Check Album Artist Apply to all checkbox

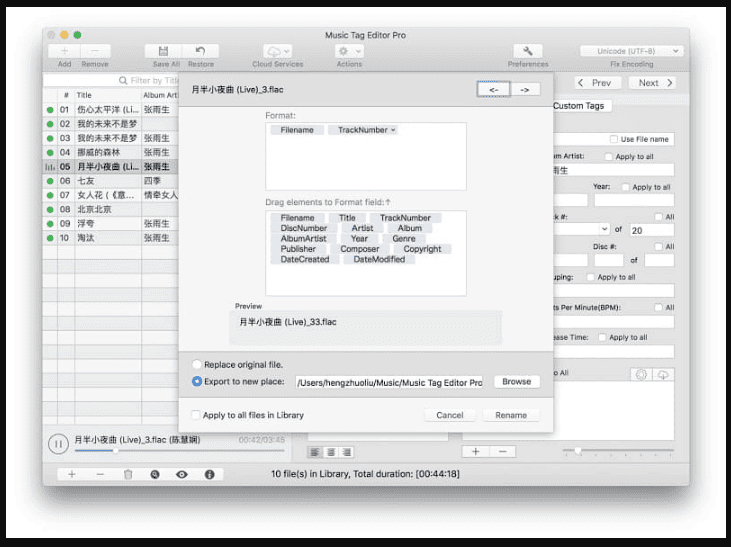(608, 157)
